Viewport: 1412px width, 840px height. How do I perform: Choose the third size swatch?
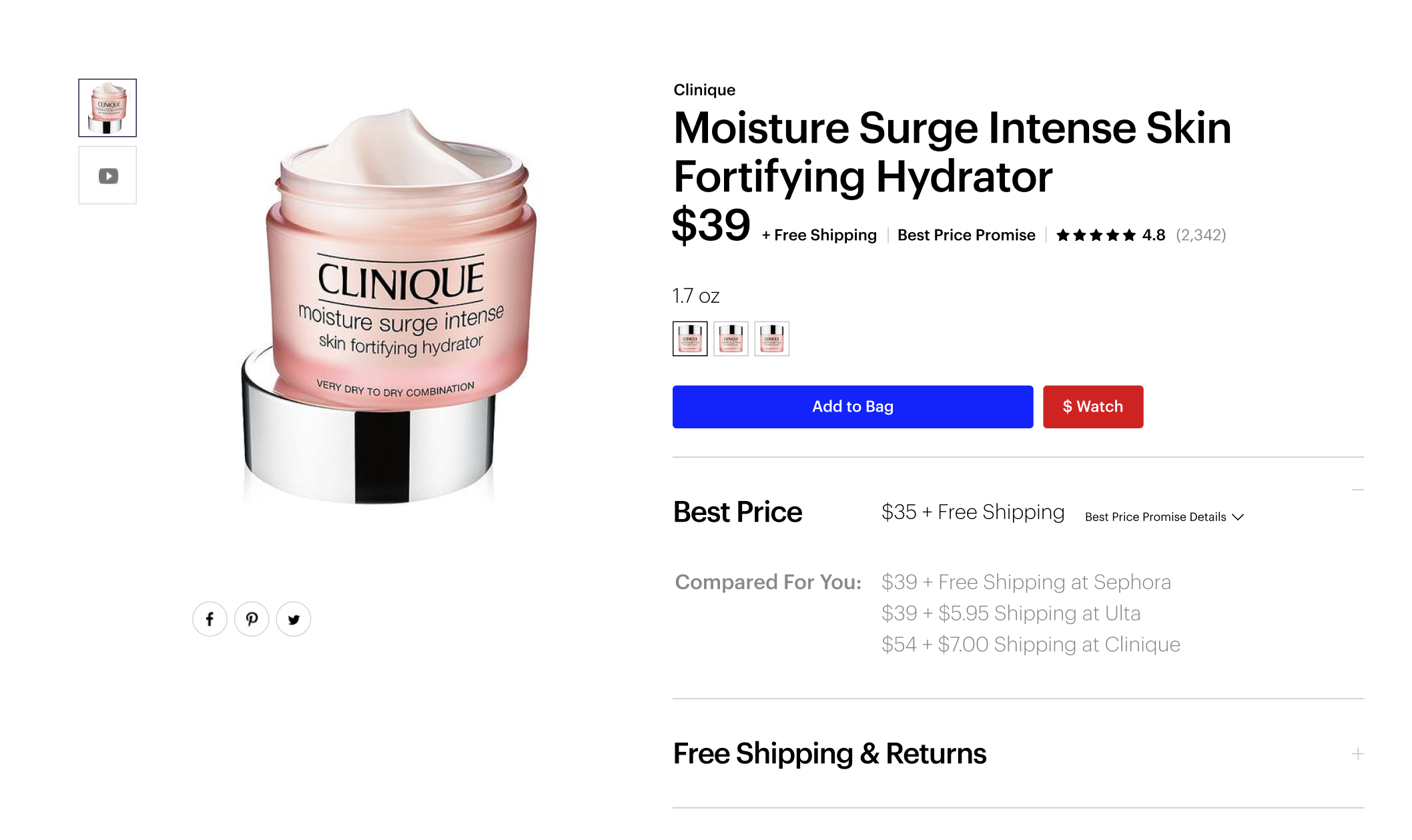coord(772,338)
